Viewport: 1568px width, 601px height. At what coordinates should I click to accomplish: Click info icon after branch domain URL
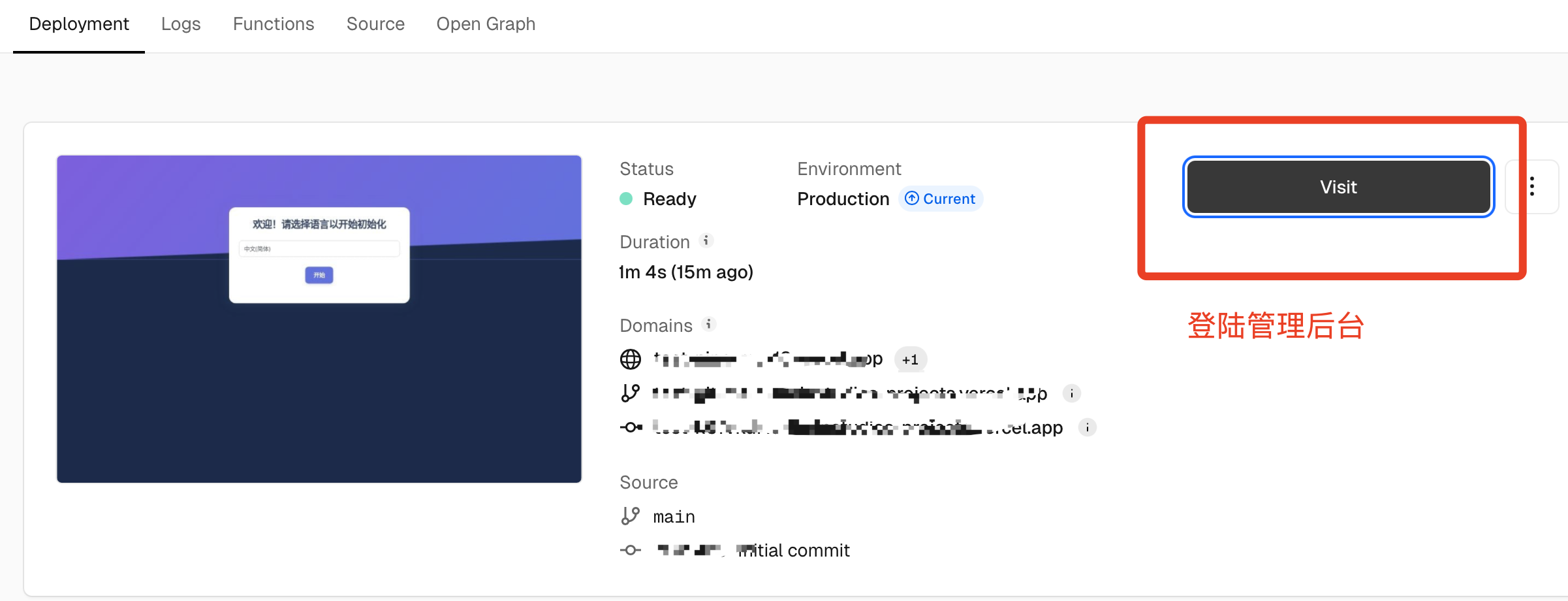(1071, 393)
